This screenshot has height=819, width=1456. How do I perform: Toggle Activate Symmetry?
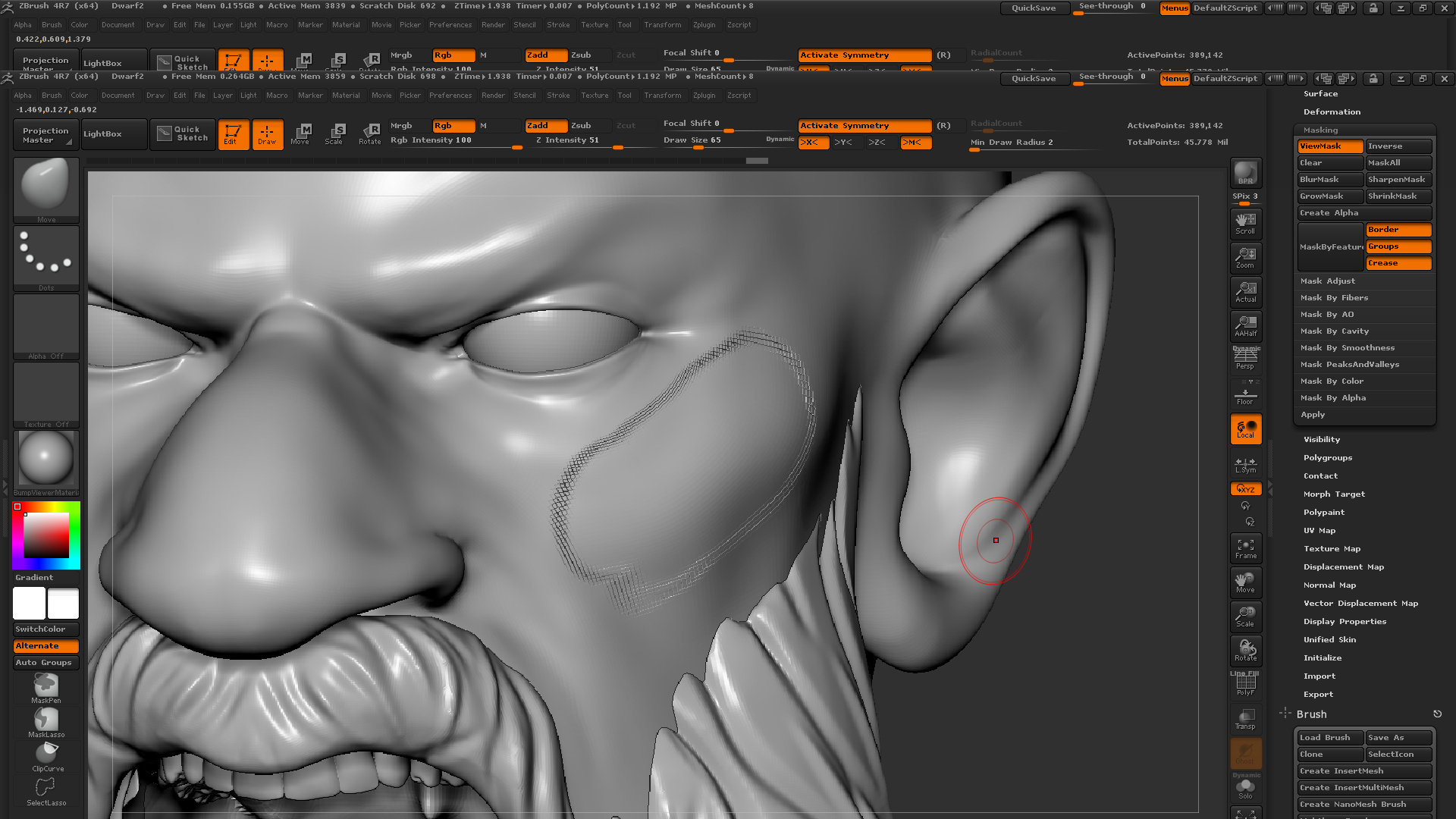coord(864,125)
